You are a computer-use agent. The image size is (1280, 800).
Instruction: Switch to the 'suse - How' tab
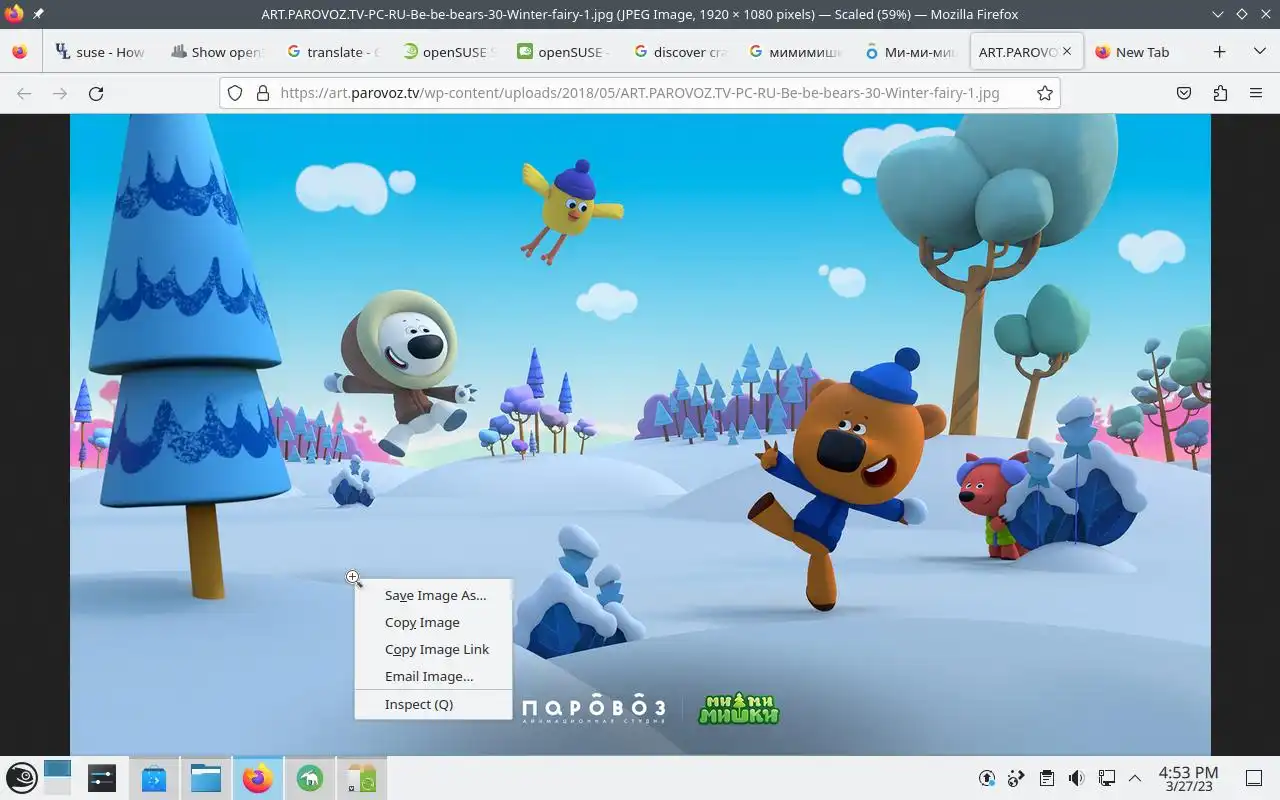tap(101, 52)
